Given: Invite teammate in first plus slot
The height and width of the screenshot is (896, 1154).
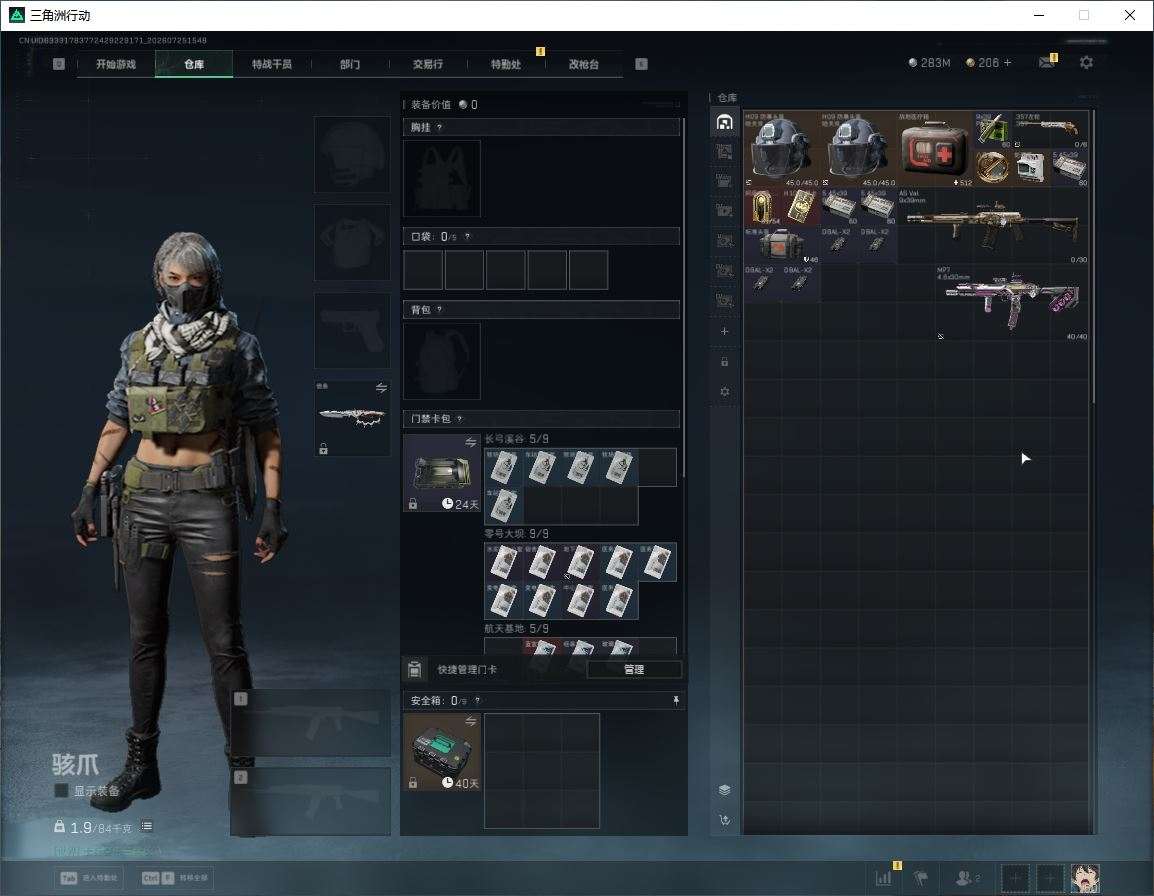Looking at the screenshot, I should pyautogui.click(x=1016, y=878).
